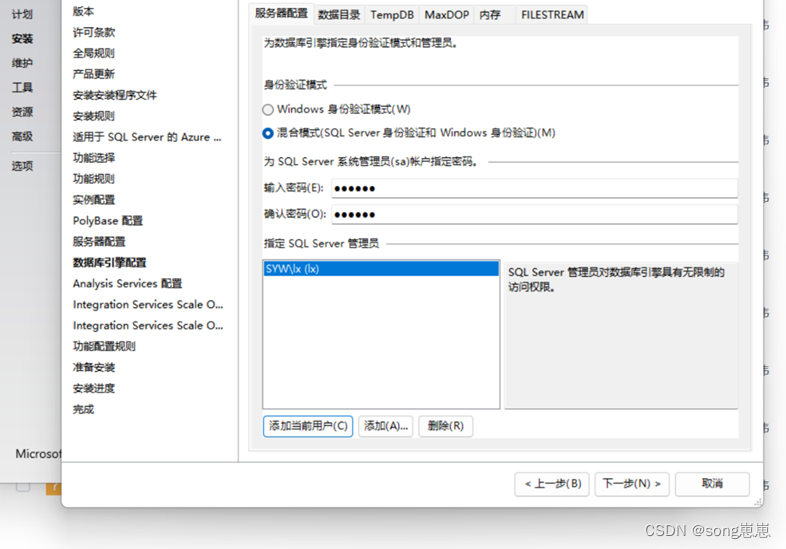Click the 实例配置 step

[x=94, y=200]
